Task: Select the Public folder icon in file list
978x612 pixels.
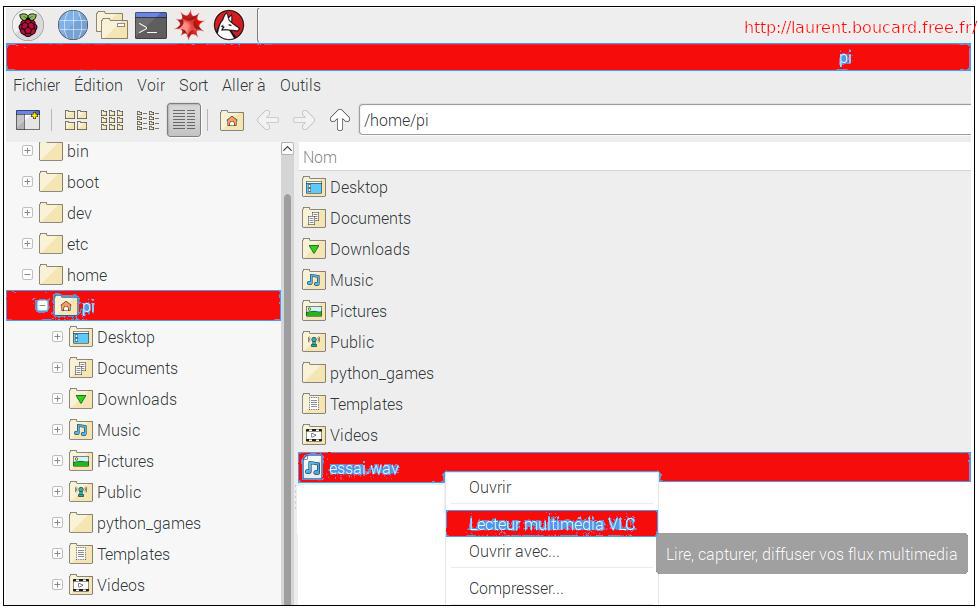Action: point(314,342)
